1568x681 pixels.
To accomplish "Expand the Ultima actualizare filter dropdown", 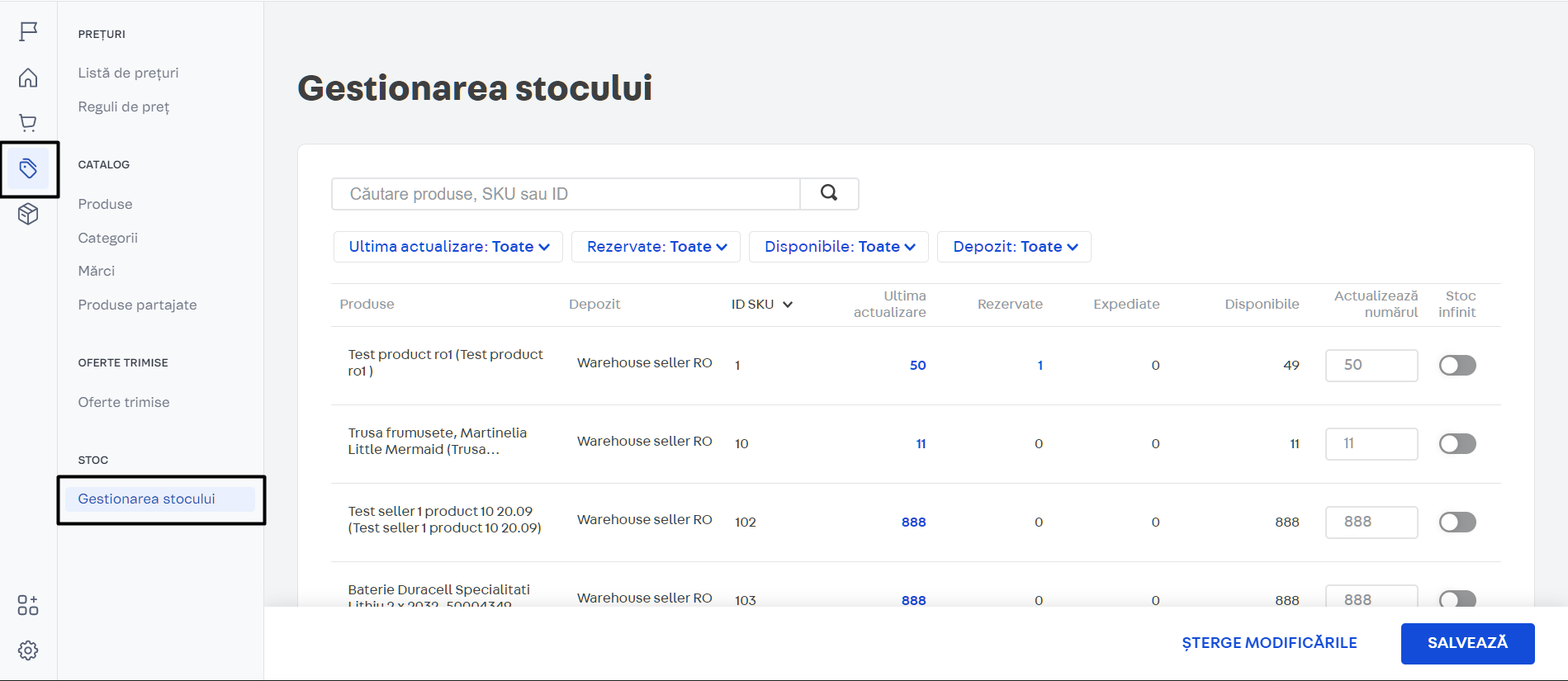I will 448,247.
